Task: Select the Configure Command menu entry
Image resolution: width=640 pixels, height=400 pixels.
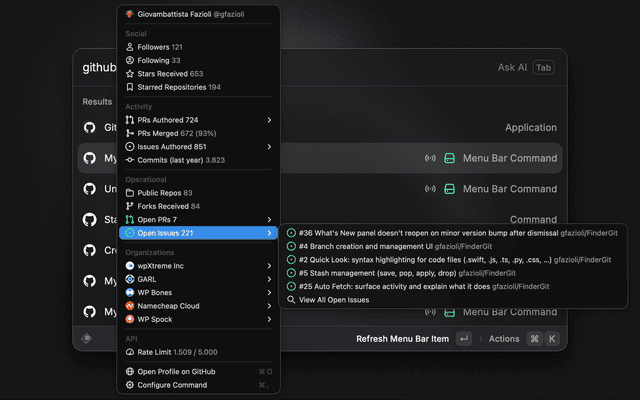Action: [198, 385]
